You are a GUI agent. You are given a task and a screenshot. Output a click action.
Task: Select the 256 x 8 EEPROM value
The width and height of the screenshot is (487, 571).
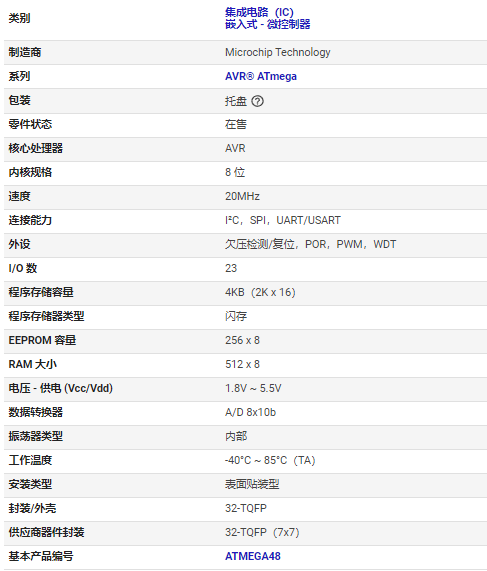[x=242, y=340]
